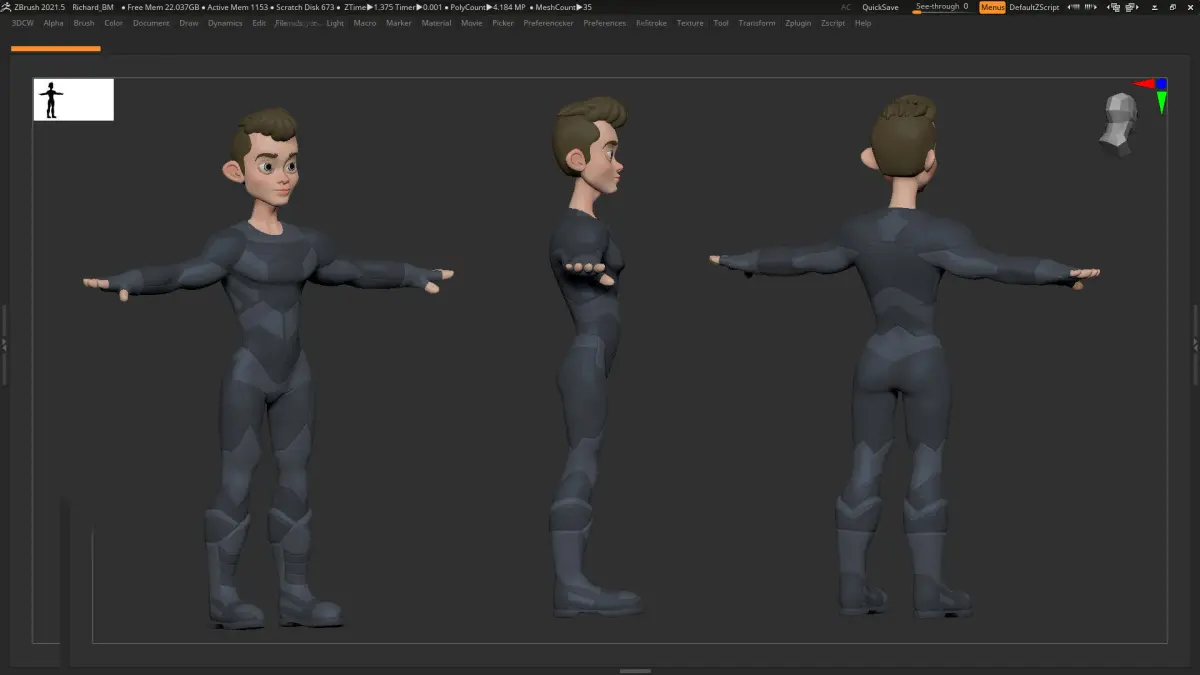Click the bottom tray divider handle
This screenshot has height=675, width=1200.
click(x=636, y=671)
